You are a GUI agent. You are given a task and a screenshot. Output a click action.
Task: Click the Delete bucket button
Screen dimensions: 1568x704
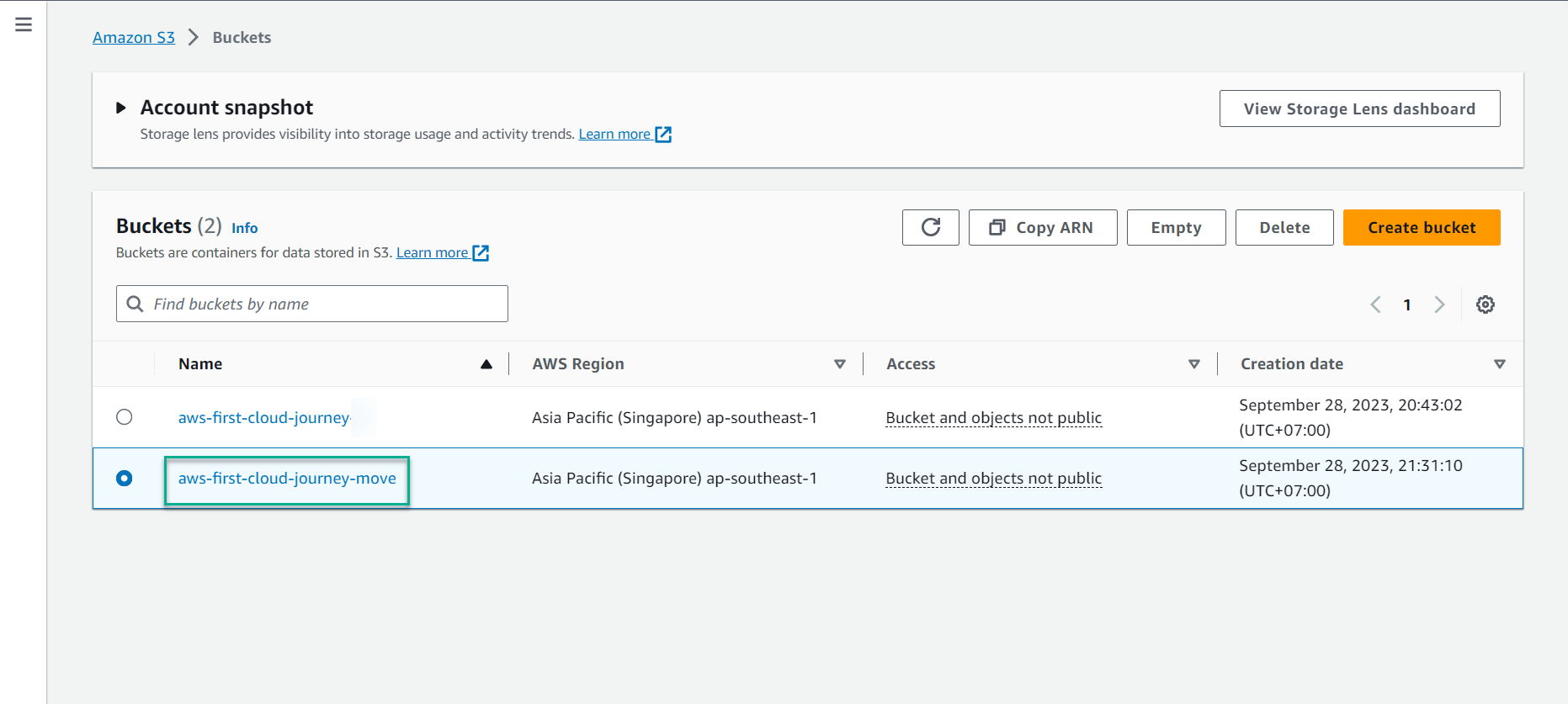pyautogui.click(x=1284, y=227)
